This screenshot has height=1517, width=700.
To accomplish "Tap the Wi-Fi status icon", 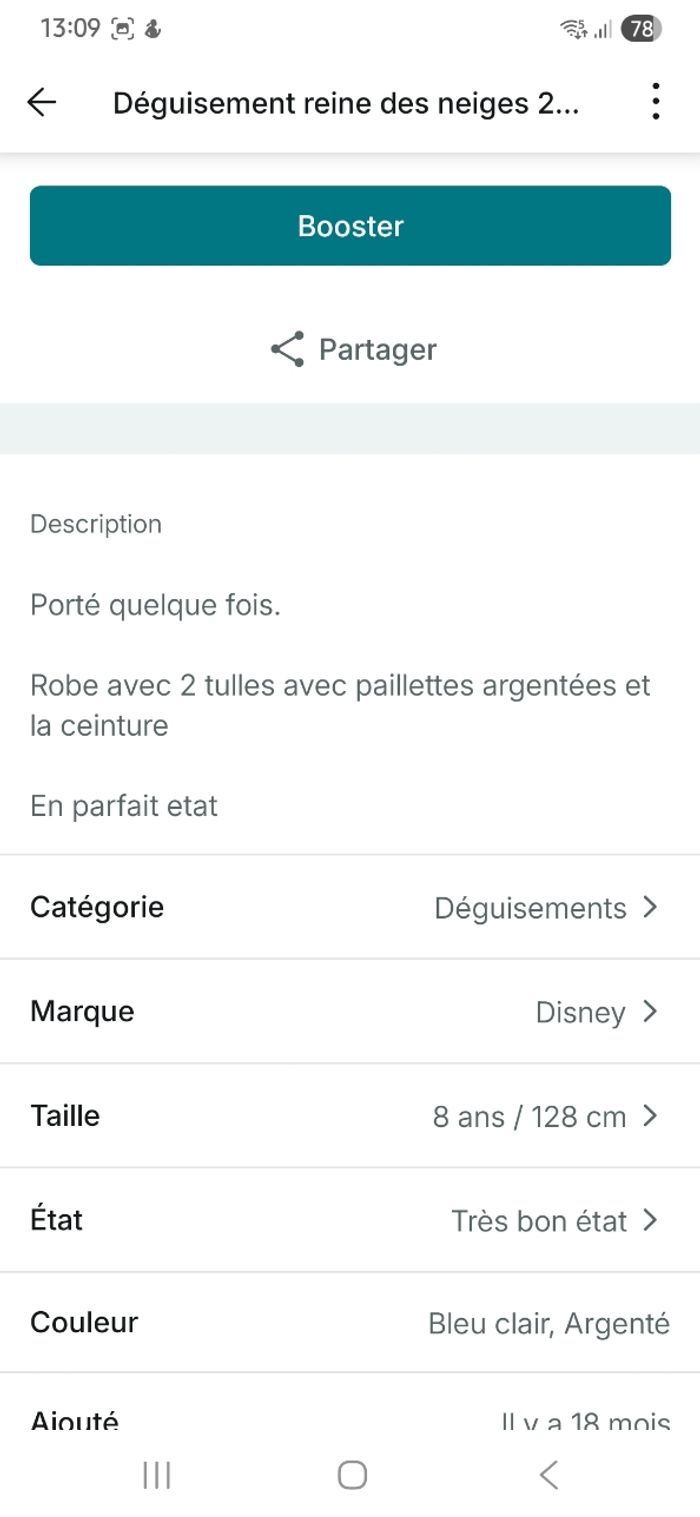I will click(x=573, y=29).
